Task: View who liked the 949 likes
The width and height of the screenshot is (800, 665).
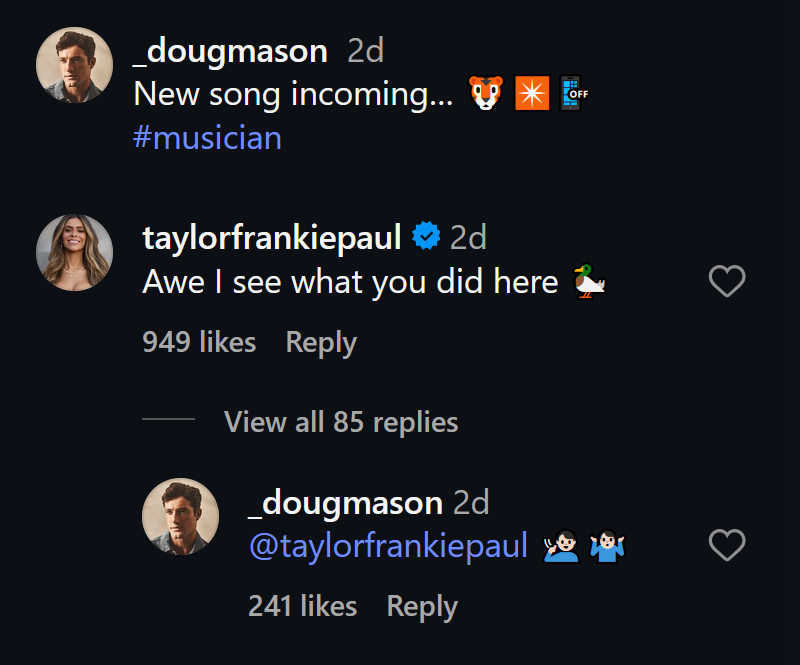Action: (x=199, y=342)
